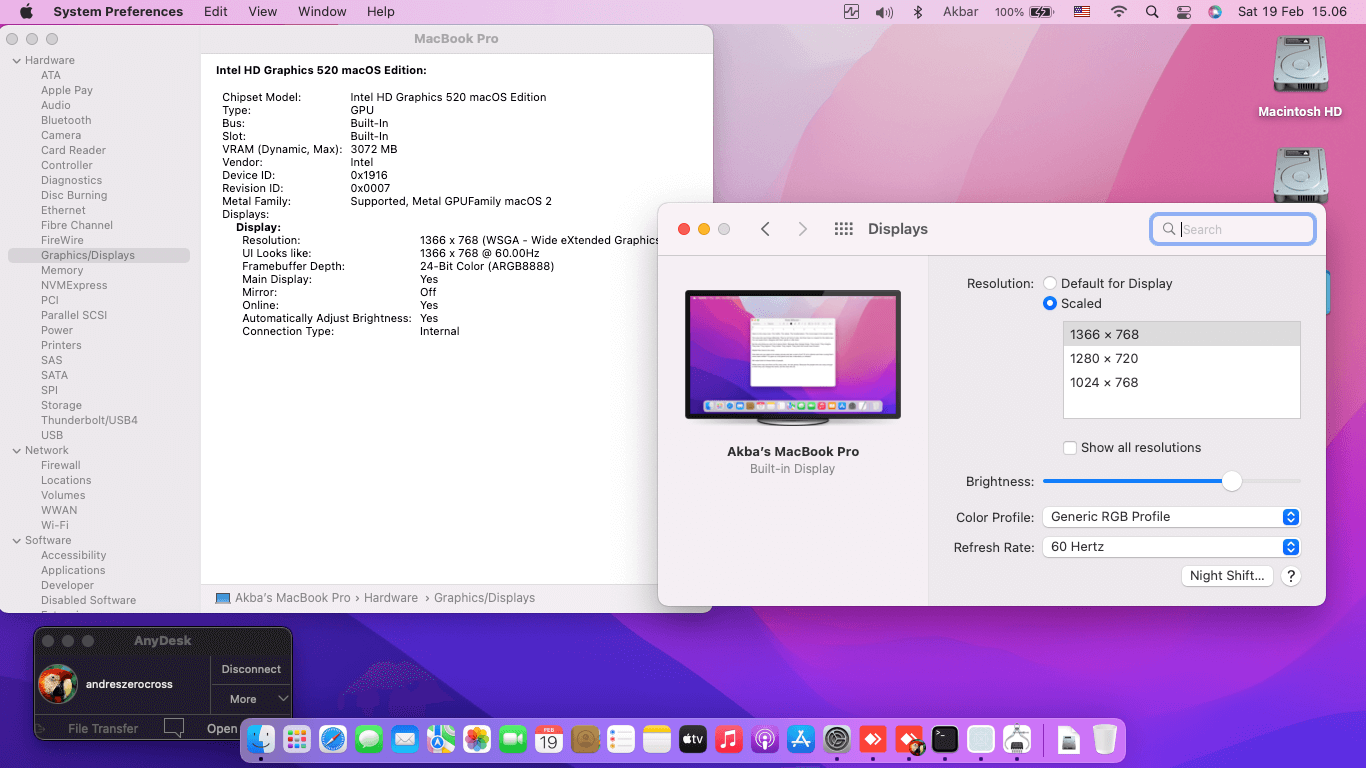The height and width of the screenshot is (768, 1366).
Task: Select Bluetooth in the System Information sidebar
Action: point(66,120)
